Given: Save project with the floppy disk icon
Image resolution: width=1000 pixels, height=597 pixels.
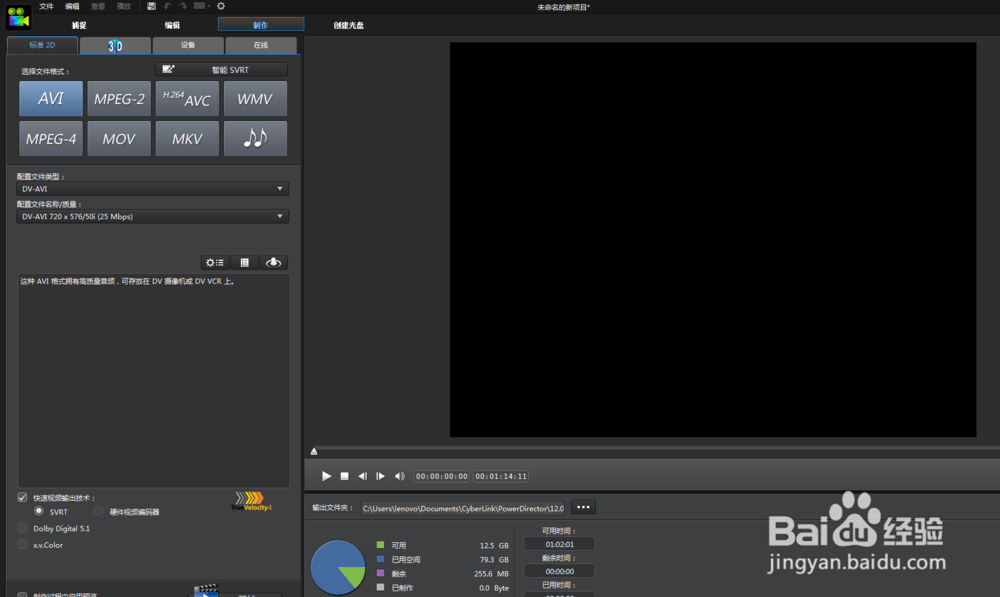Looking at the screenshot, I should pyautogui.click(x=151, y=6).
